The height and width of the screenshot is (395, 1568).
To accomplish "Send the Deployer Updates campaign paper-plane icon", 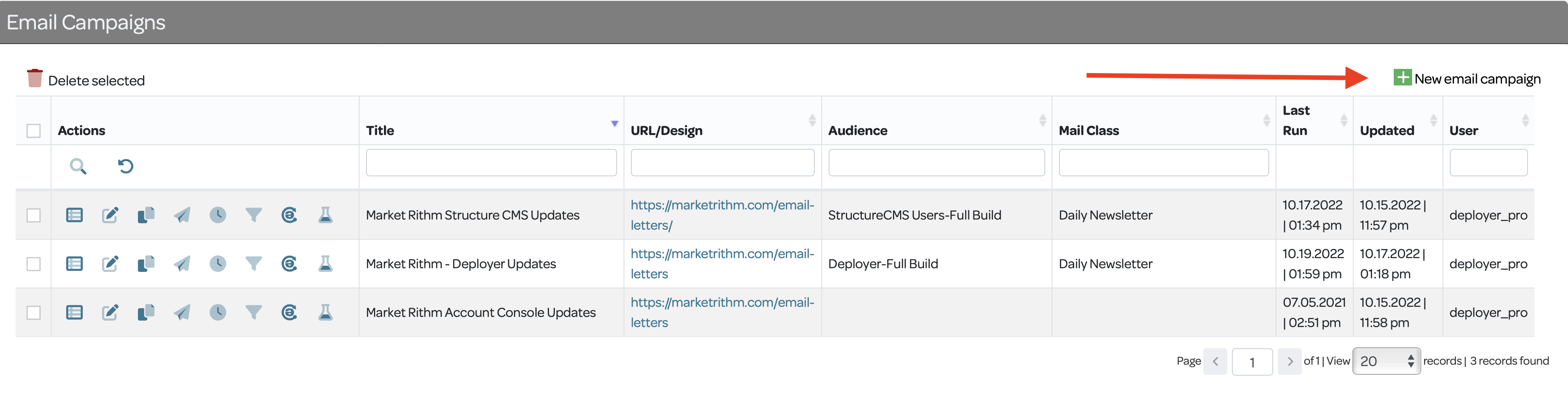I will tap(182, 264).
